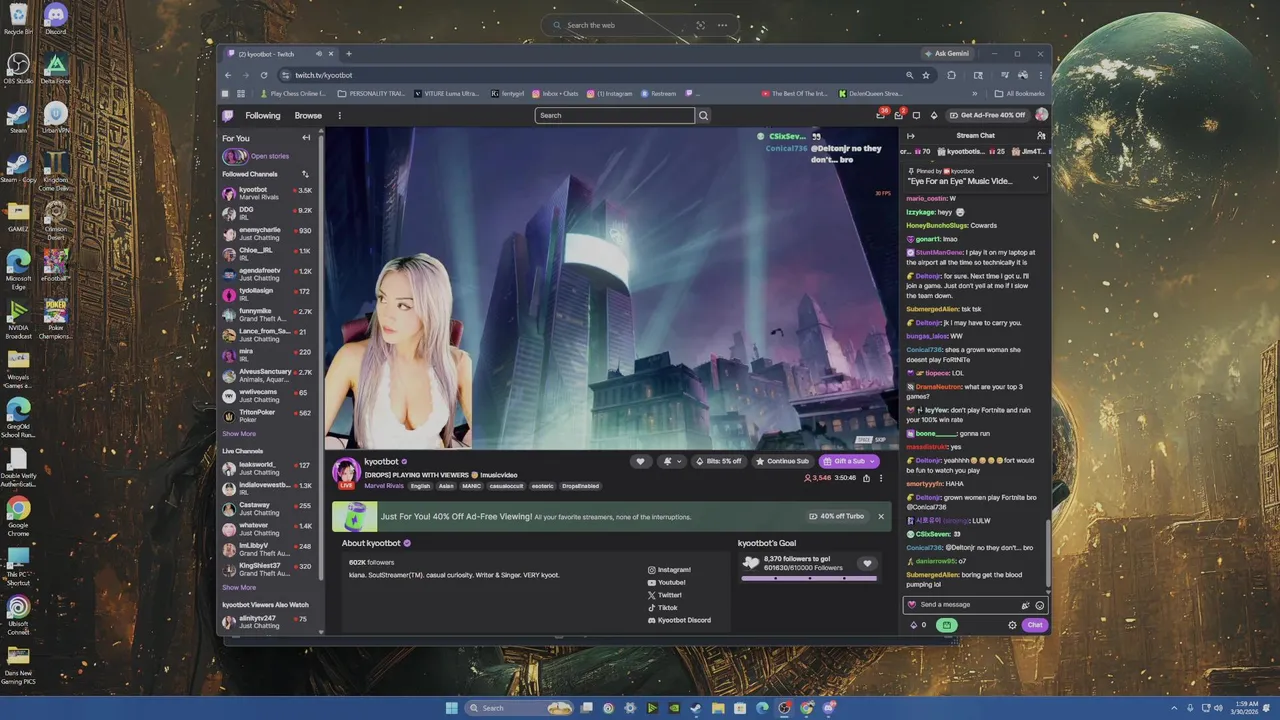Click Bits: 5% off button

click(x=718, y=461)
